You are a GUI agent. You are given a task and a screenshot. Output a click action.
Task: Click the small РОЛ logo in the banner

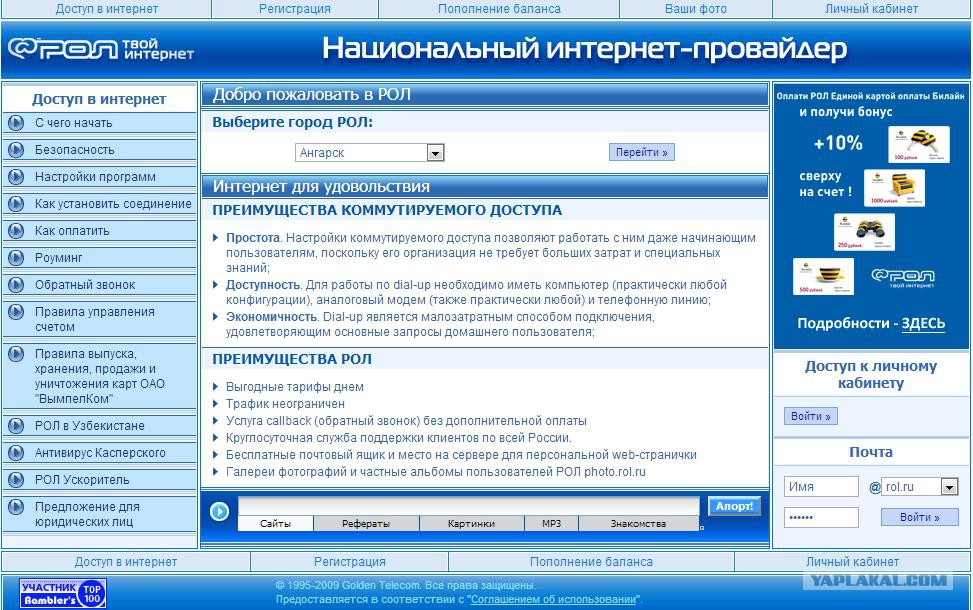point(903,278)
